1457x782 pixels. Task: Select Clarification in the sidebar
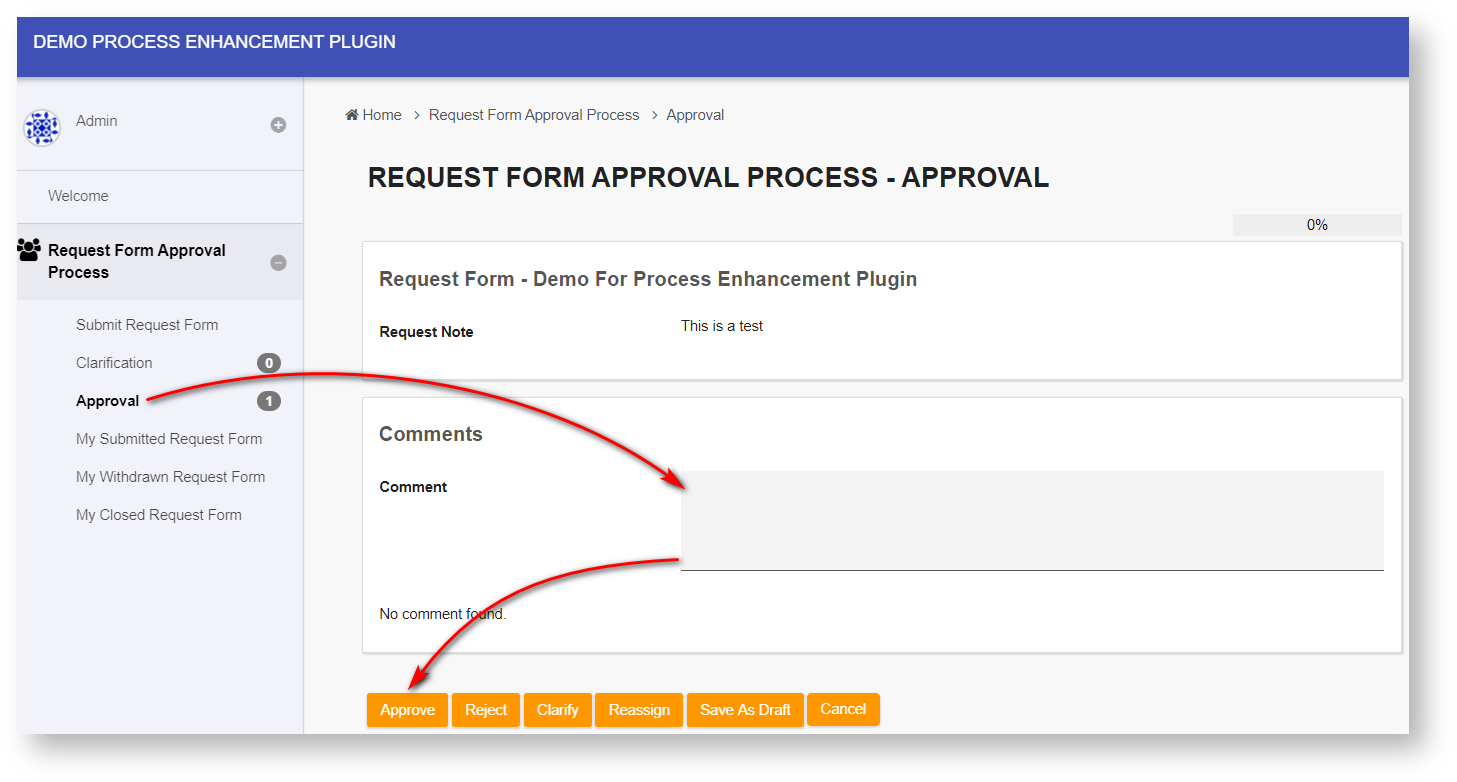[114, 363]
